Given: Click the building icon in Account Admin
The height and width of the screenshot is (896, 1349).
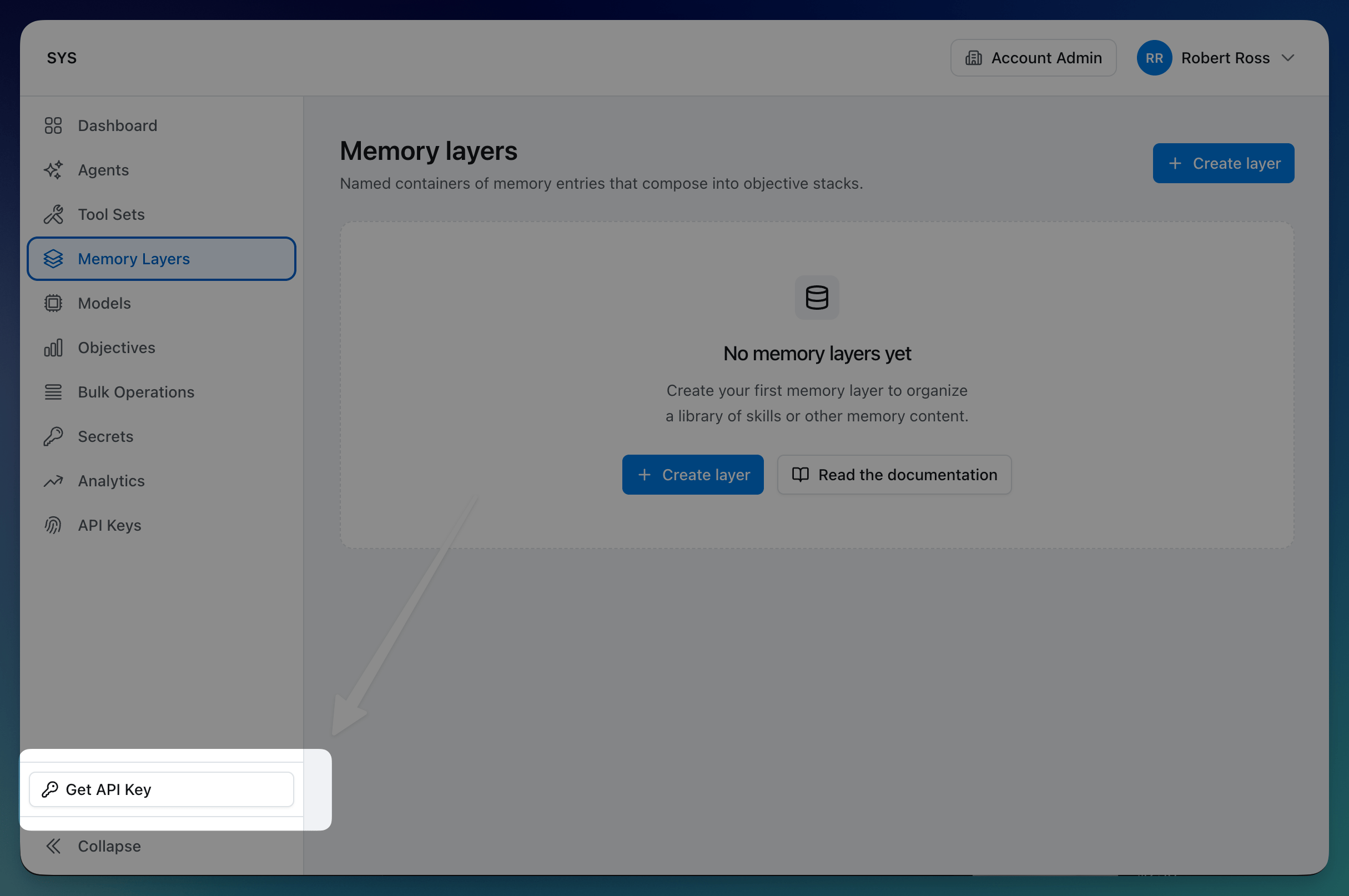Looking at the screenshot, I should [x=974, y=58].
